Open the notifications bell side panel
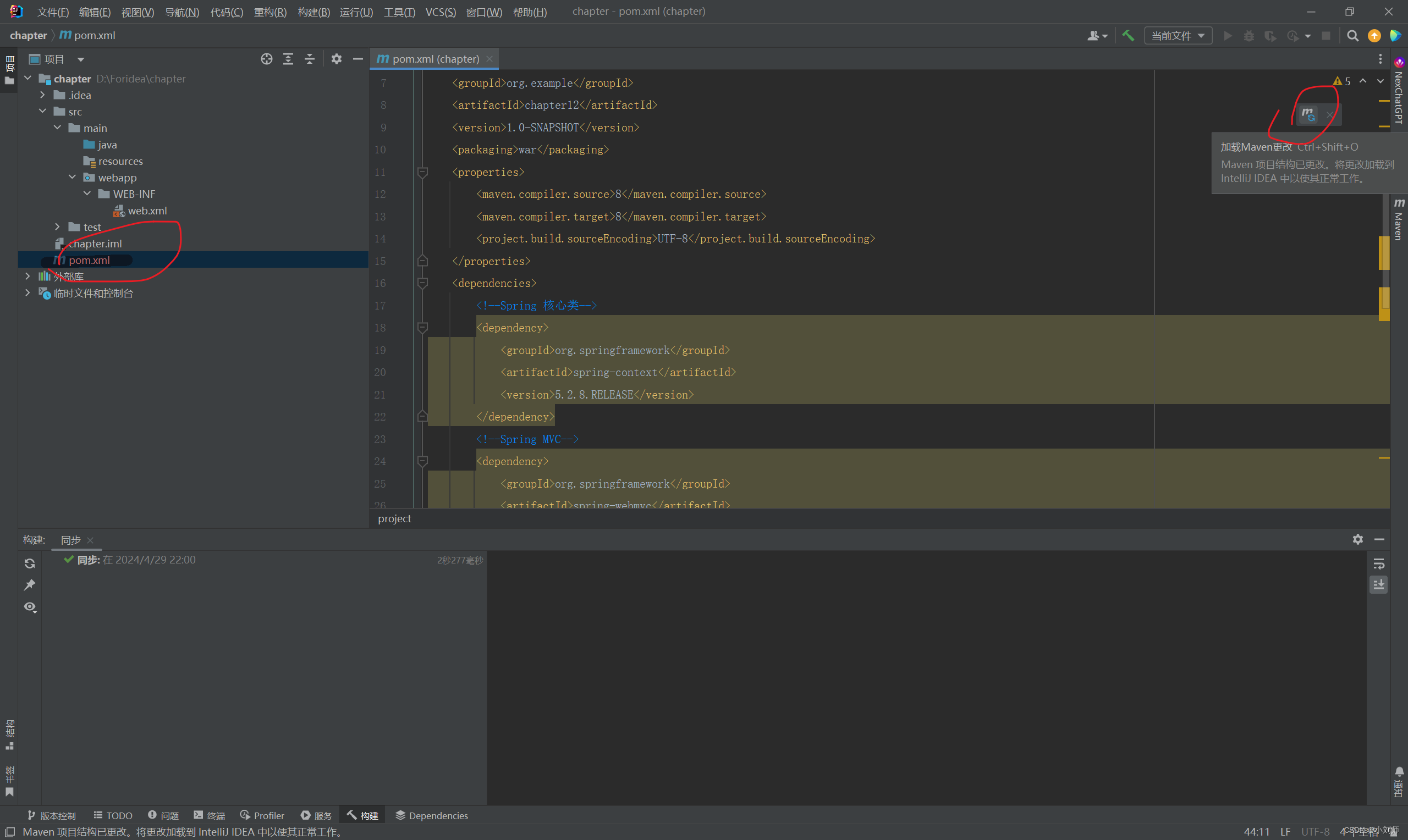 [1399, 782]
